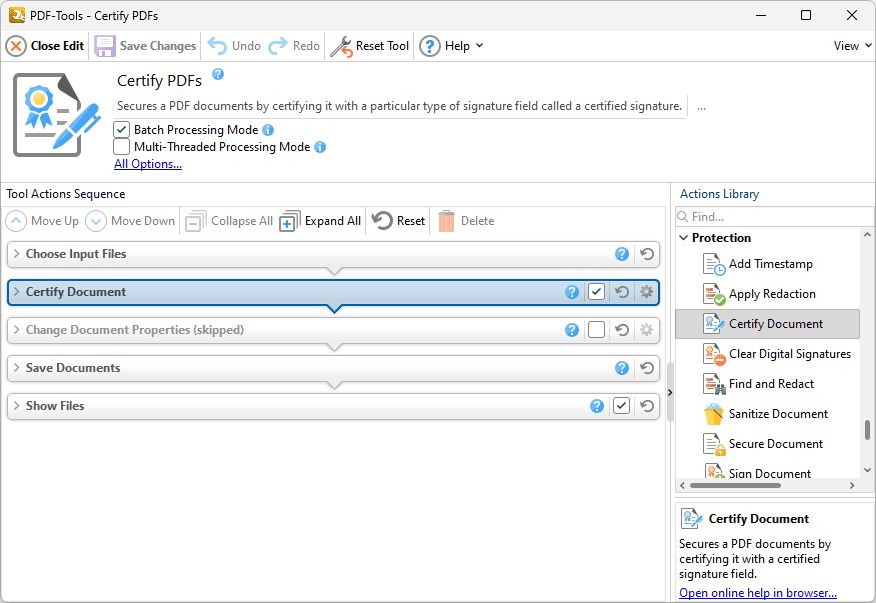Uncheck the Show Files step checkbox
This screenshot has width=876, height=603.
click(622, 406)
